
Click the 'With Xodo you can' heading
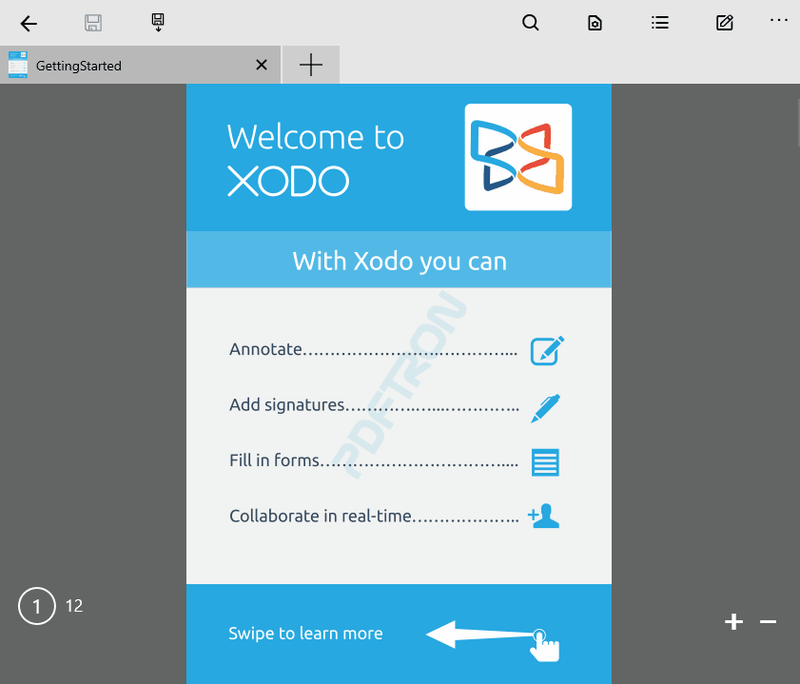(x=399, y=261)
